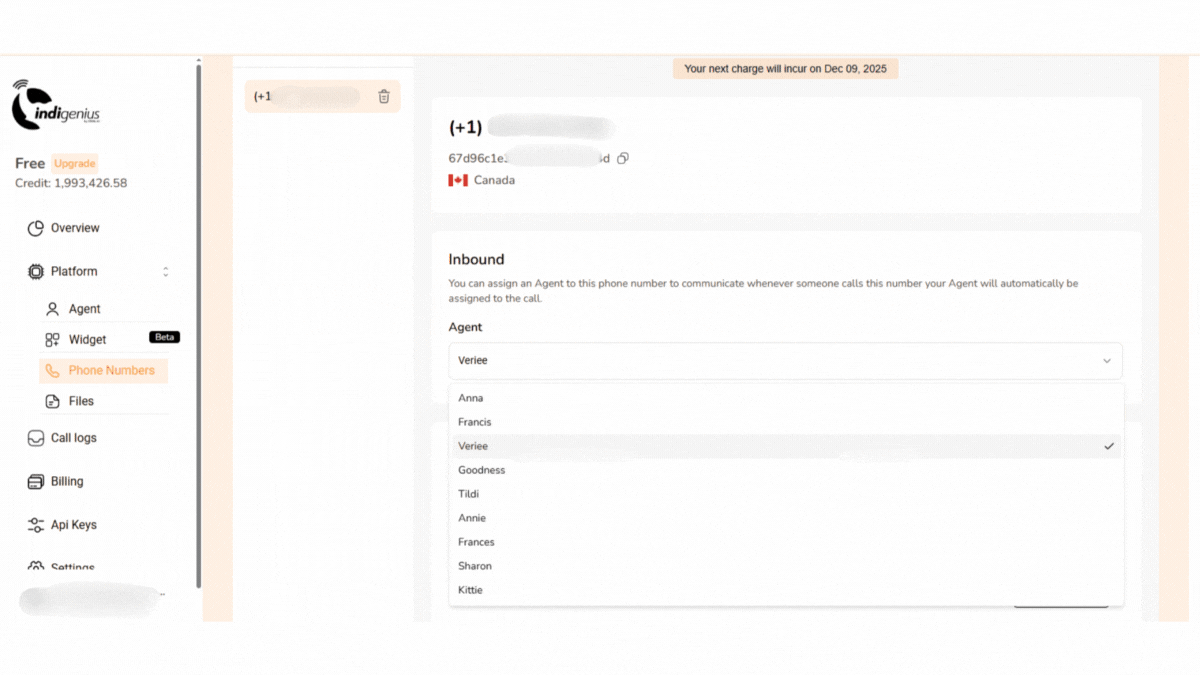Viewport: 1200px width, 675px height.
Task: Select the phone number entry in list
Action: 322,97
